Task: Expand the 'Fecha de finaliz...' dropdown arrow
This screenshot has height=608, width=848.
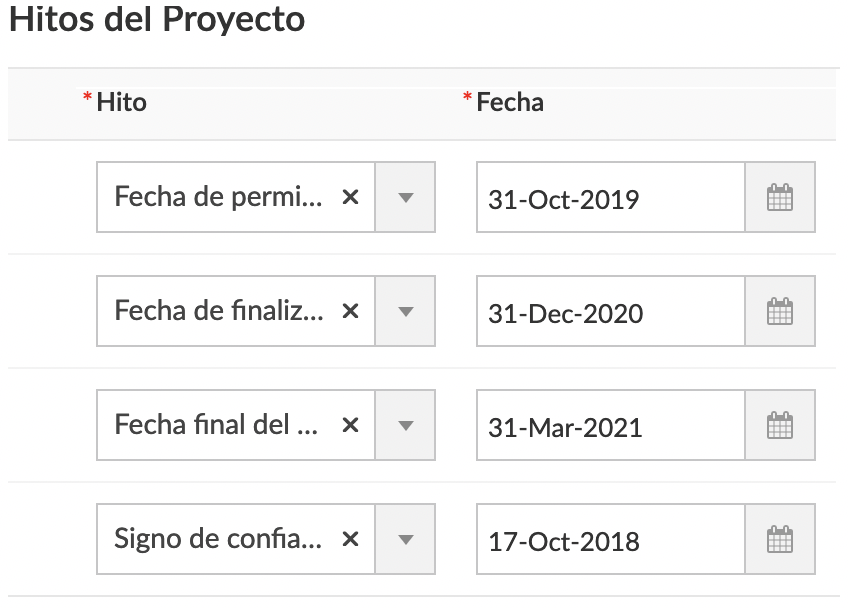Action: pyautogui.click(x=405, y=312)
